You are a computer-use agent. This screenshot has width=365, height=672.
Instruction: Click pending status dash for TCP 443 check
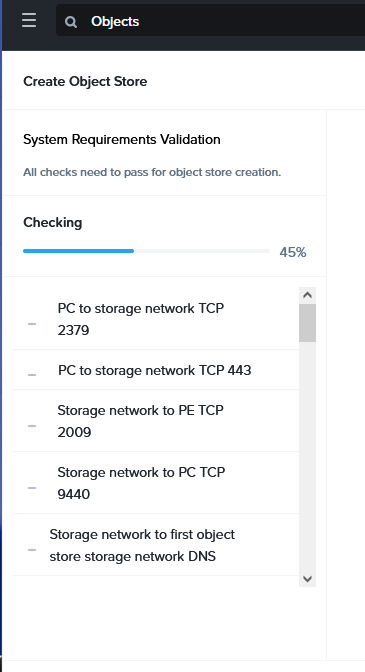pos(32,375)
